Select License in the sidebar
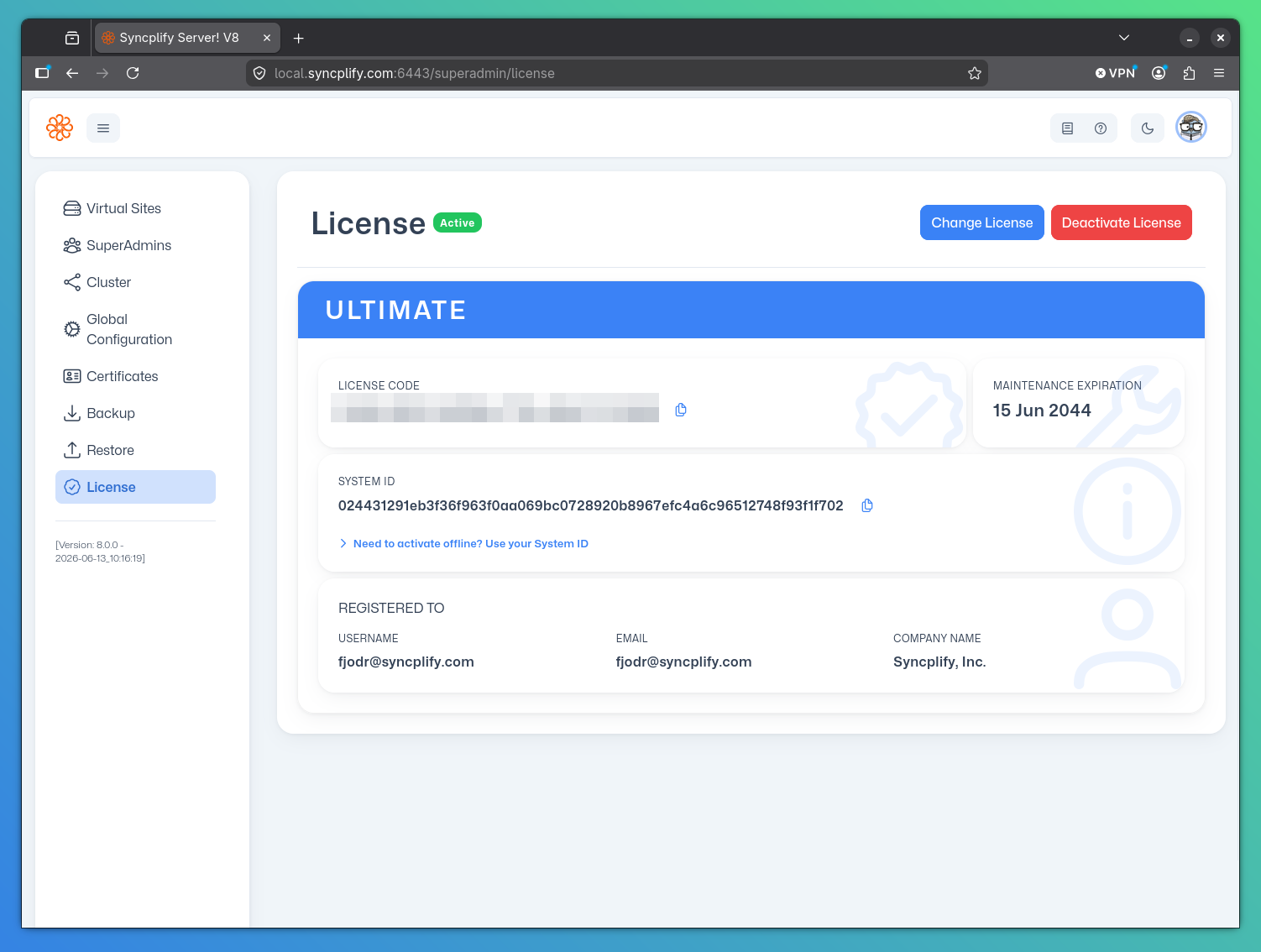 (x=135, y=487)
